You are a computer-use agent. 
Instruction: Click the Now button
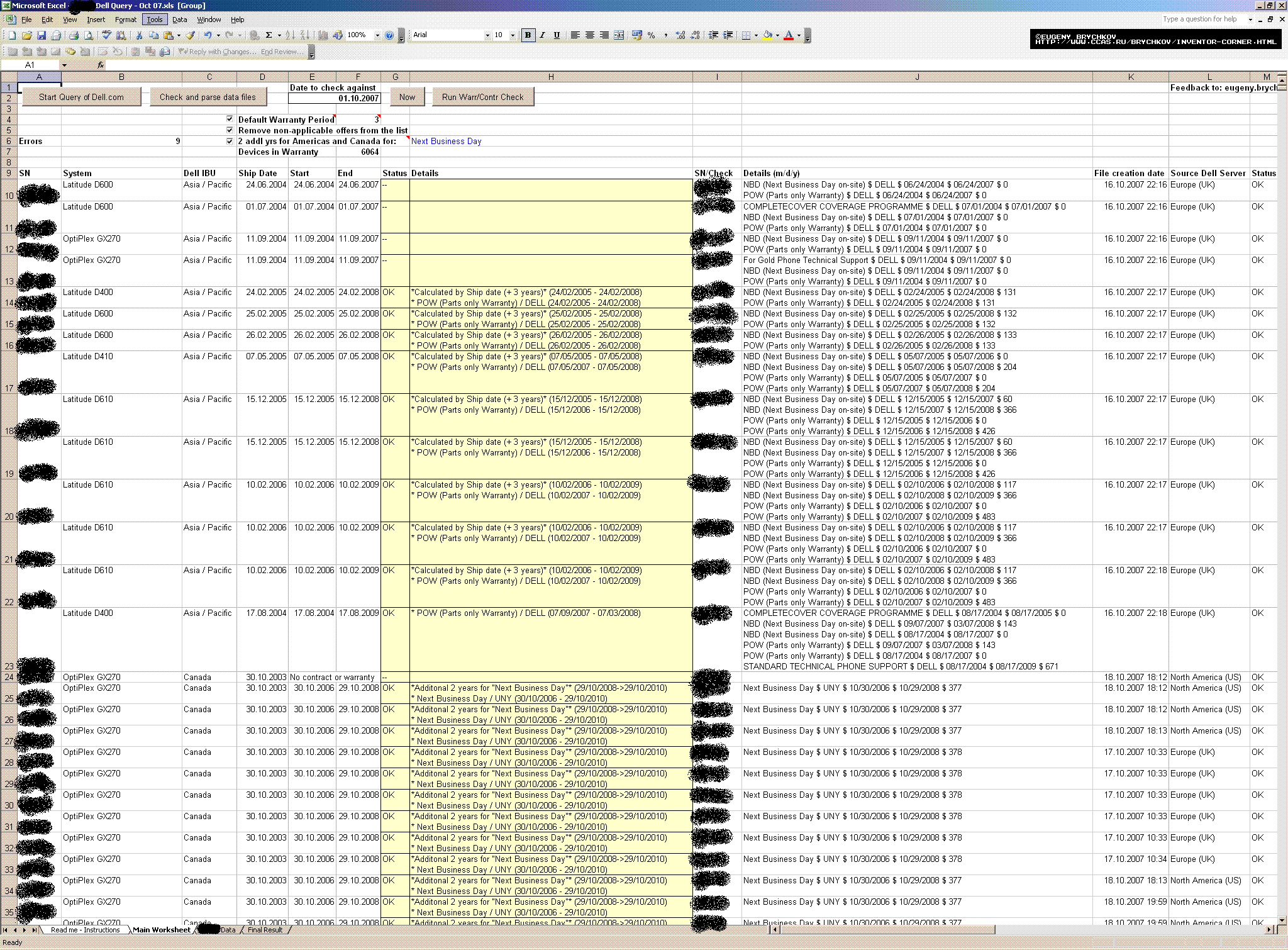(407, 97)
